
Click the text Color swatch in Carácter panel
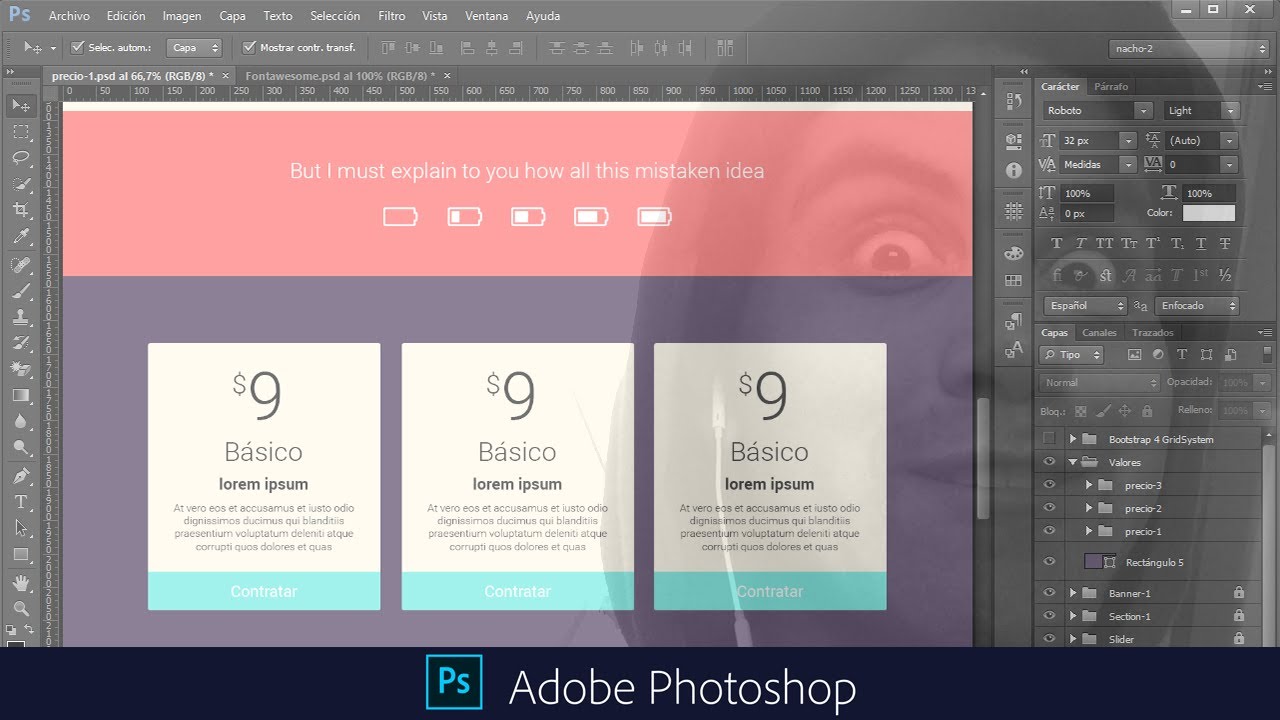1208,213
